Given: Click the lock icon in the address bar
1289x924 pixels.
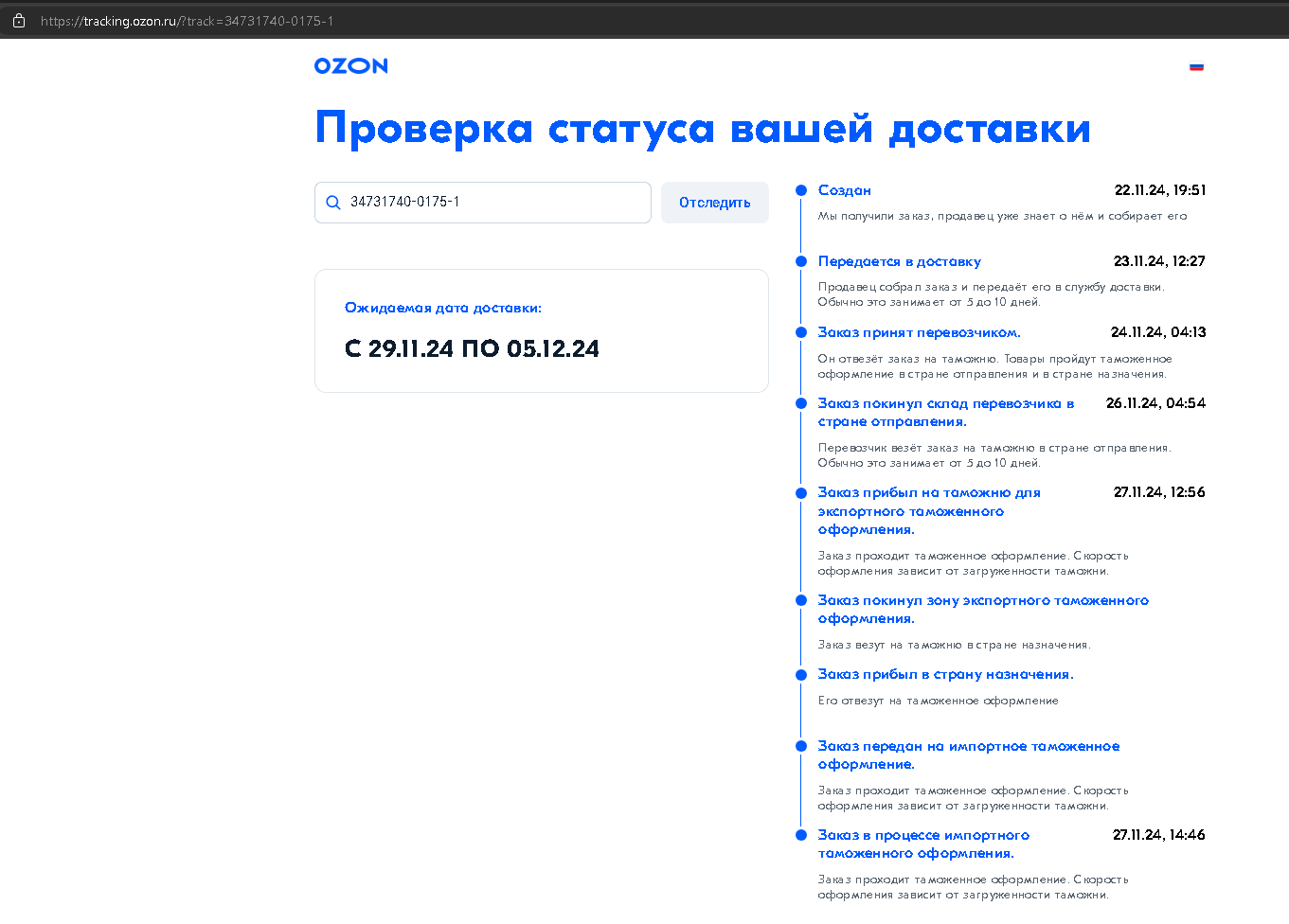Looking at the screenshot, I should click(x=19, y=21).
